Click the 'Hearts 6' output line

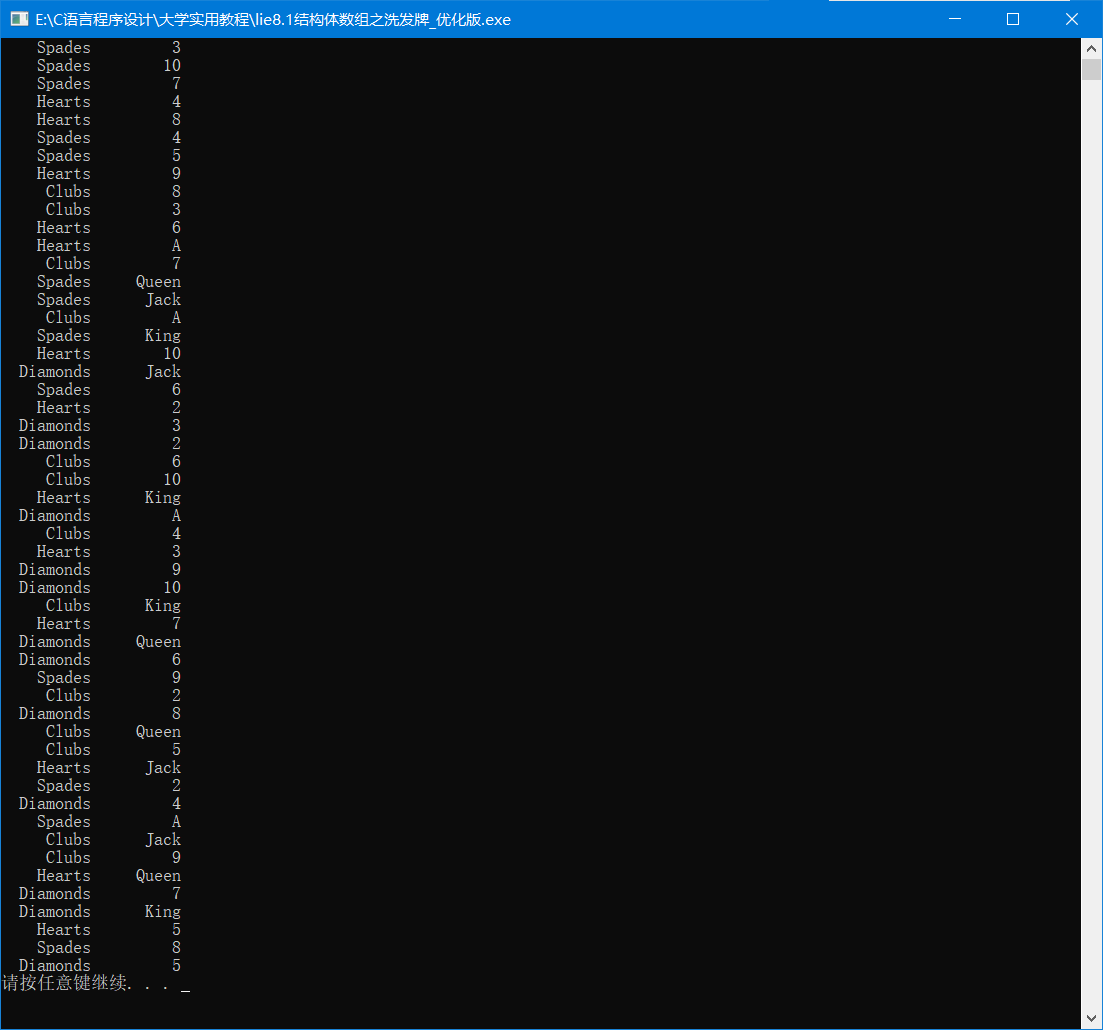click(108, 228)
